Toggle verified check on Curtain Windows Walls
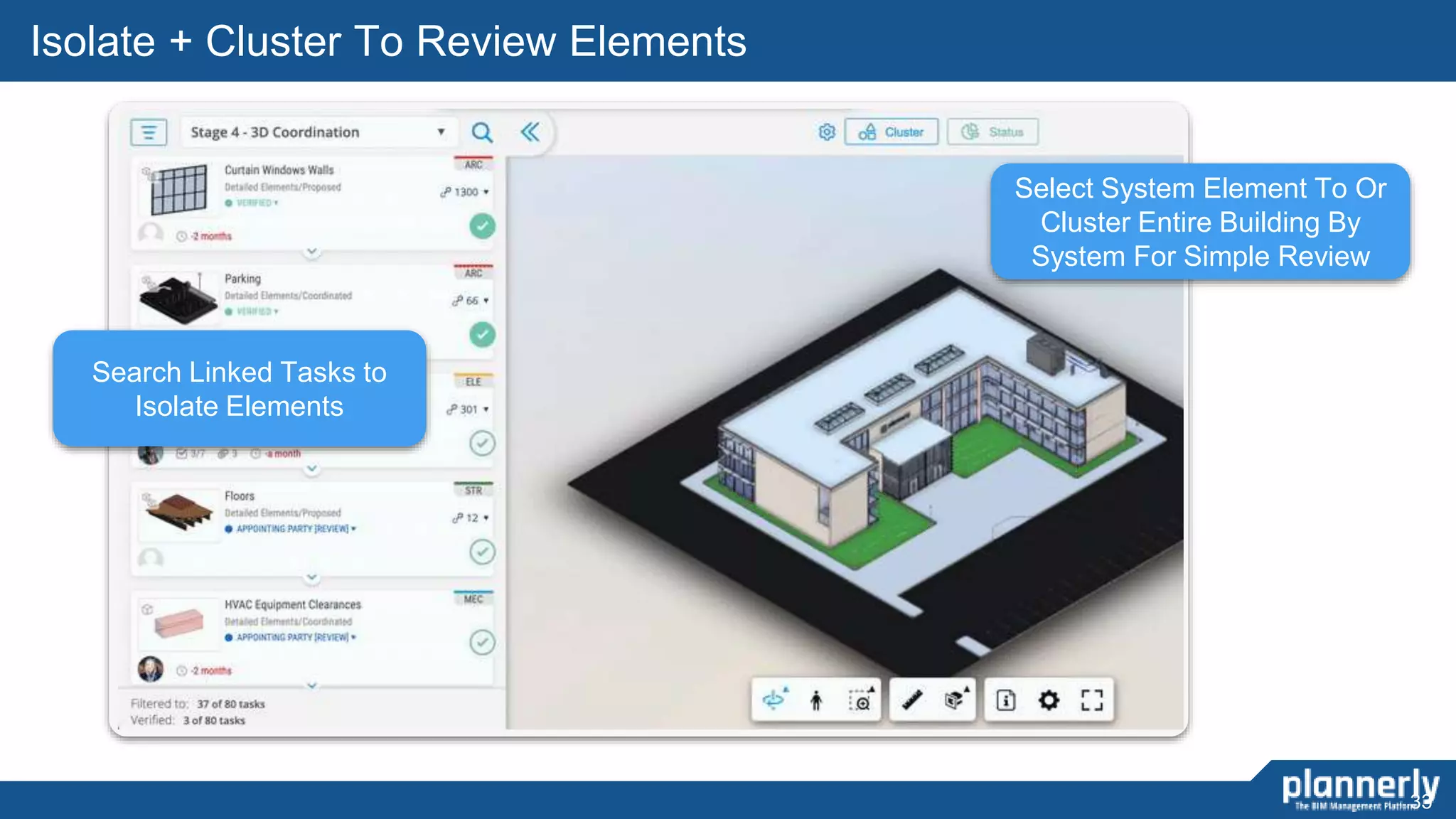The image size is (1456, 819). pos(482,226)
